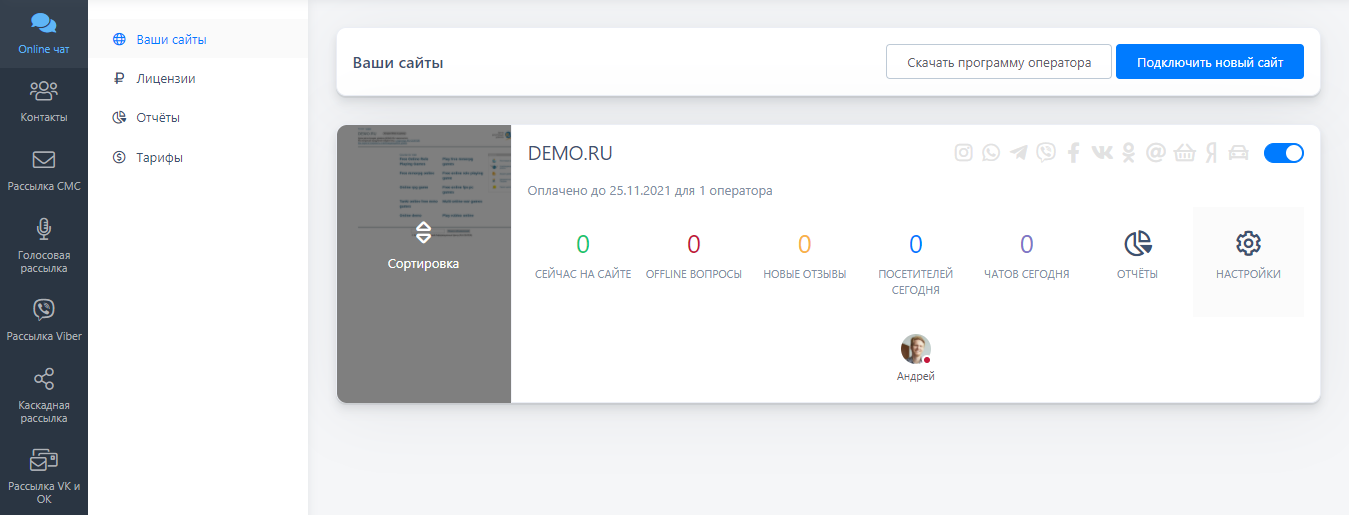Screen dimensions: 1349x515
Task: Open Голосовая рассылка microphone section
Action: (x=44, y=244)
